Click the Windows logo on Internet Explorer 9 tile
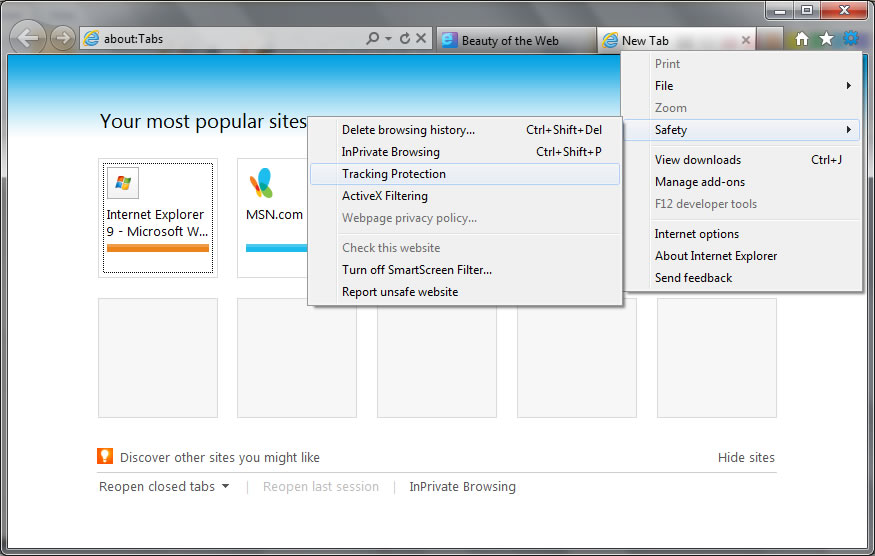 coord(123,183)
